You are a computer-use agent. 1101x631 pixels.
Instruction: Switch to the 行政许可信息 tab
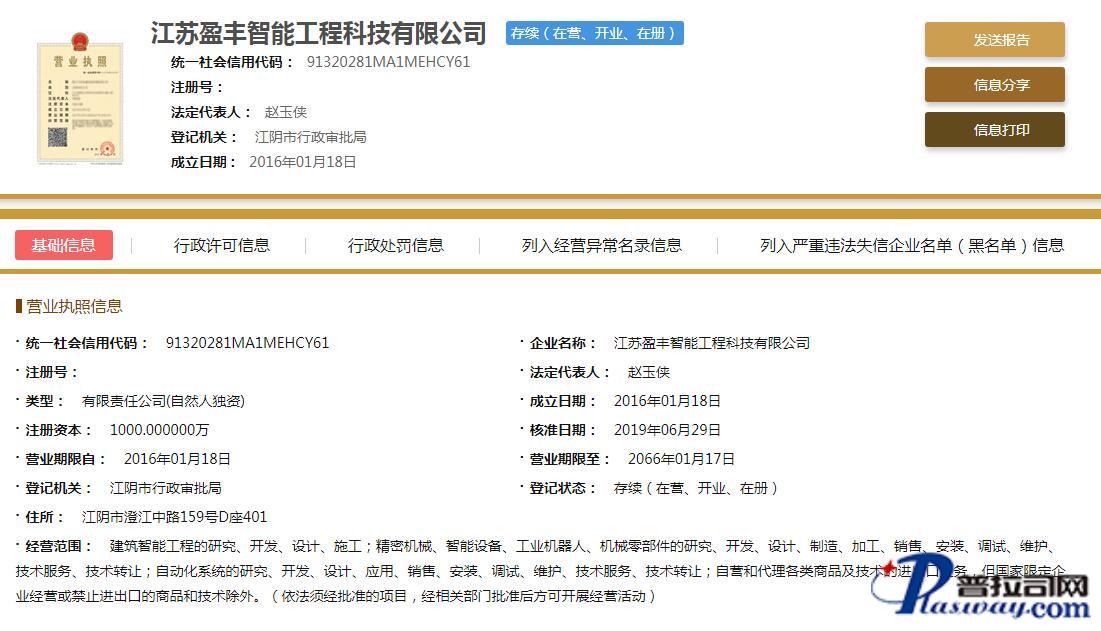coord(221,245)
